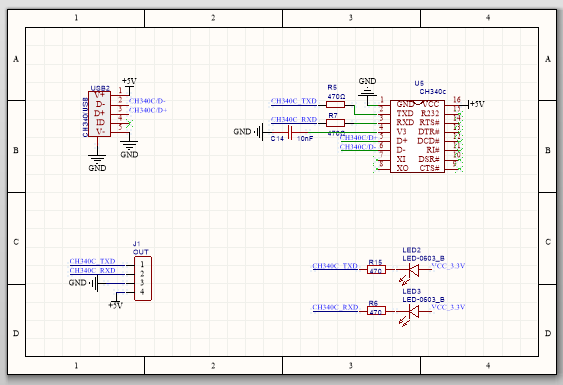563x385 pixels.
Task: Click the V3 pin name inside U5
Action: (x=401, y=132)
